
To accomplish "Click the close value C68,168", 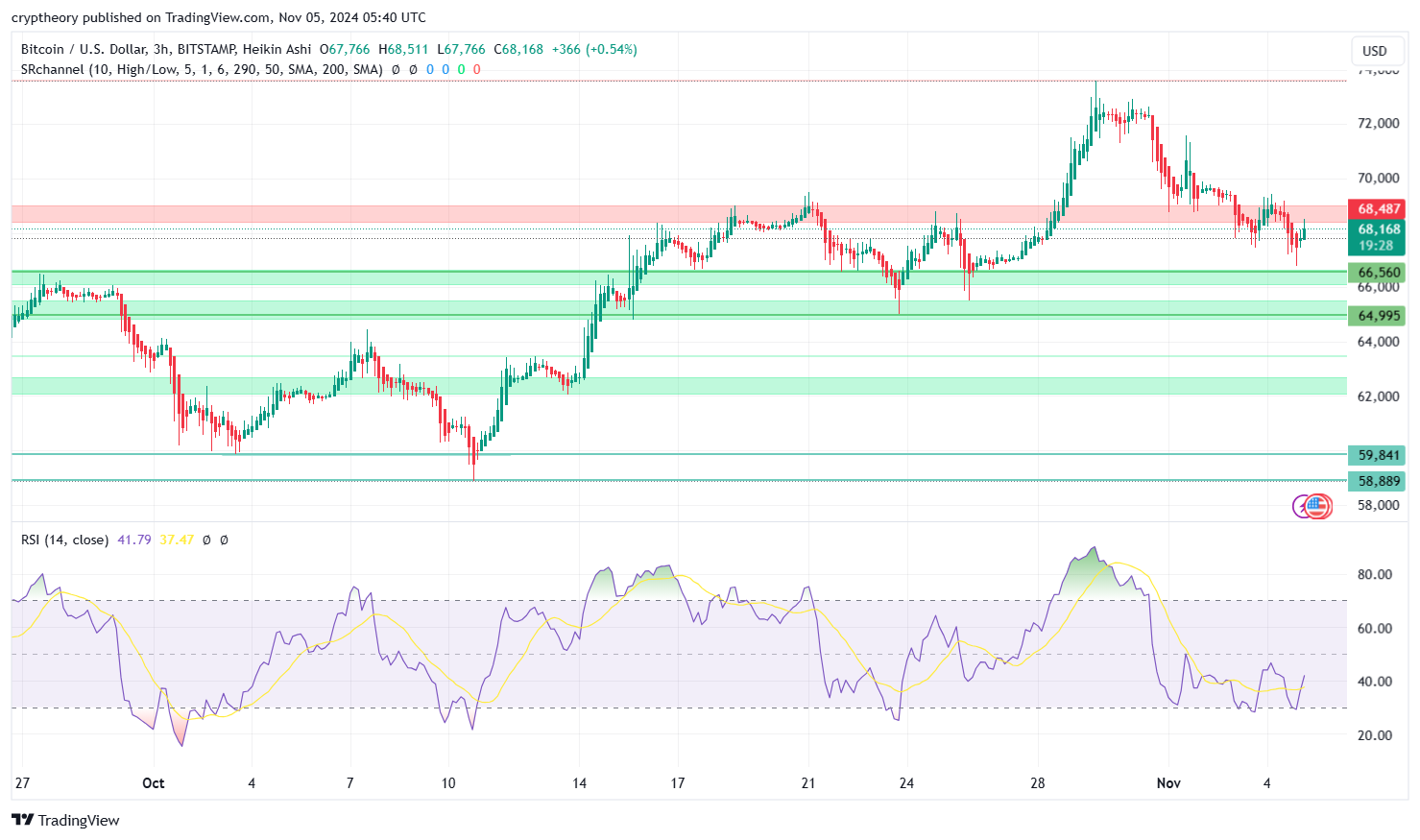I will point(518,49).
